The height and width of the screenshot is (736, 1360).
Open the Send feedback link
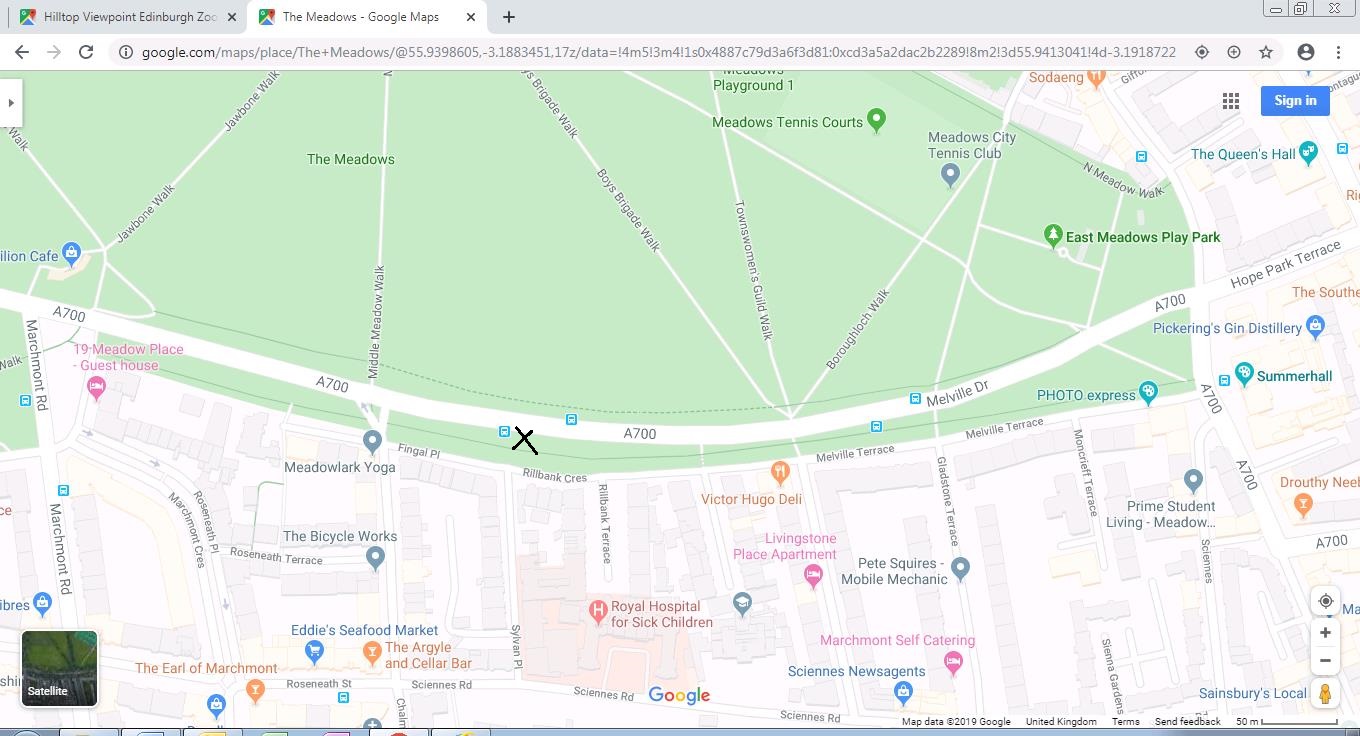(x=1187, y=721)
